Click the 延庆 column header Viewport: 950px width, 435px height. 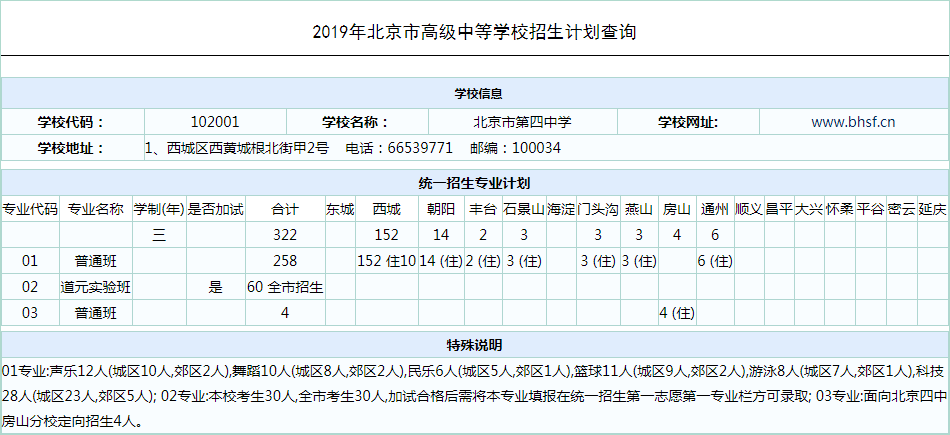coord(932,209)
